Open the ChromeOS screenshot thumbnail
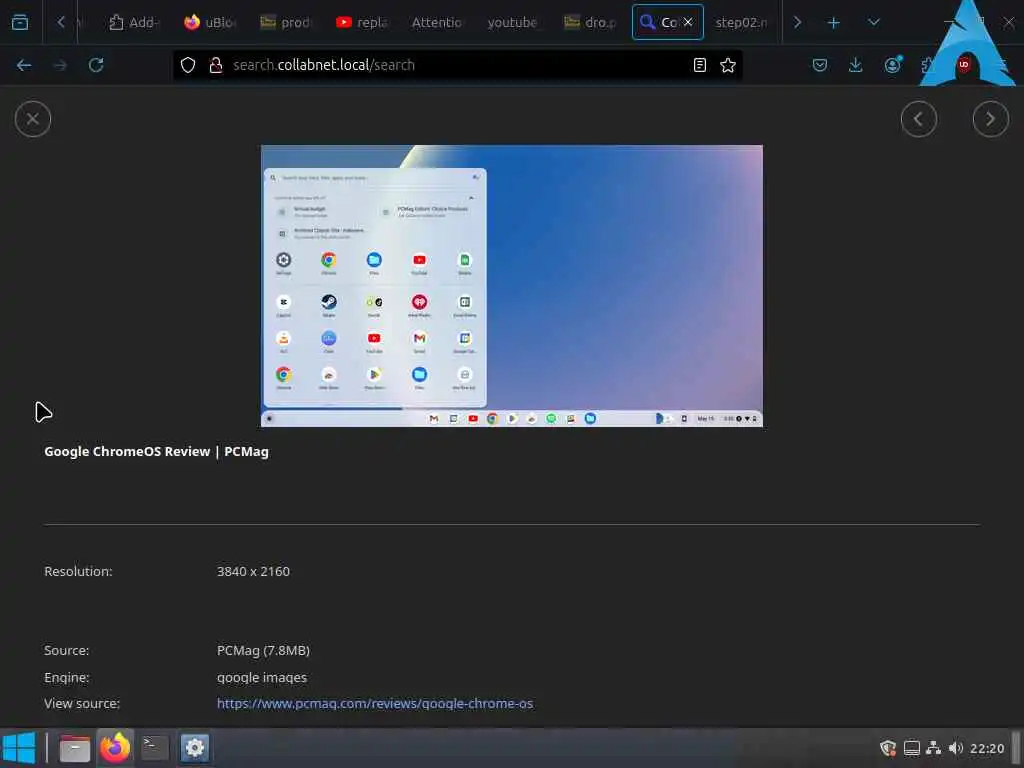 click(511, 285)
